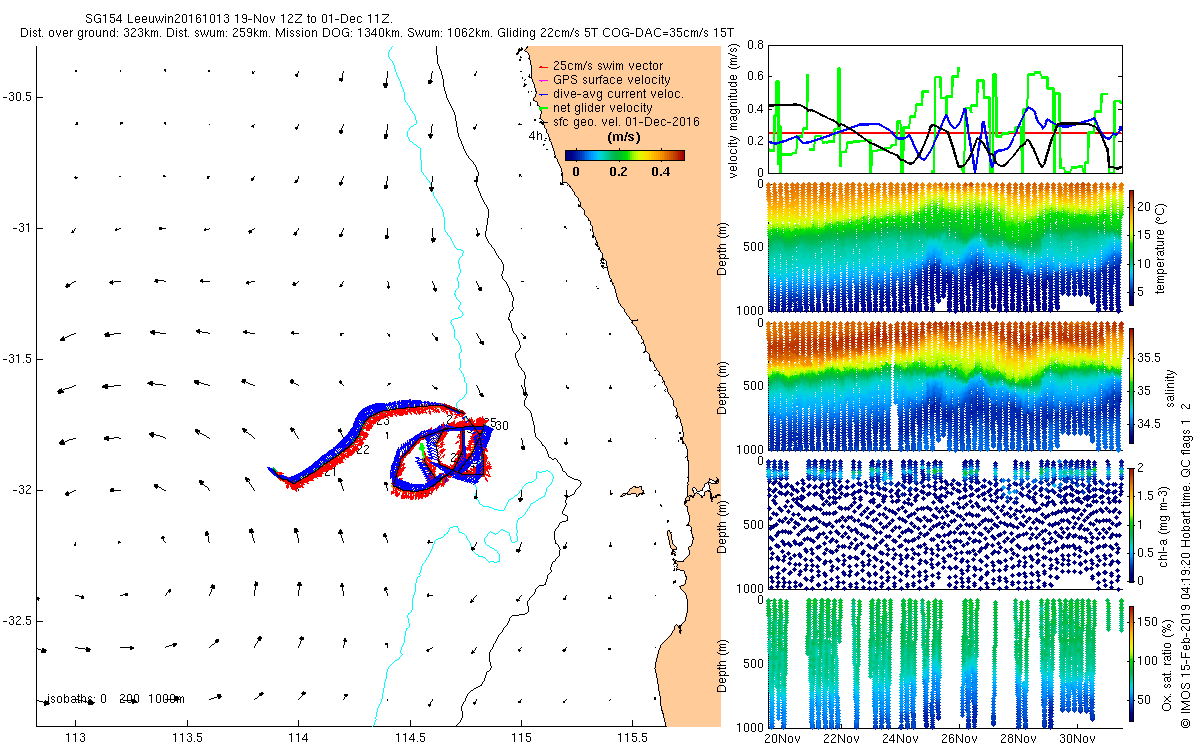Click the map longitude tick '115.5'
1200x750 pixels.
click(x=633, y=739)
